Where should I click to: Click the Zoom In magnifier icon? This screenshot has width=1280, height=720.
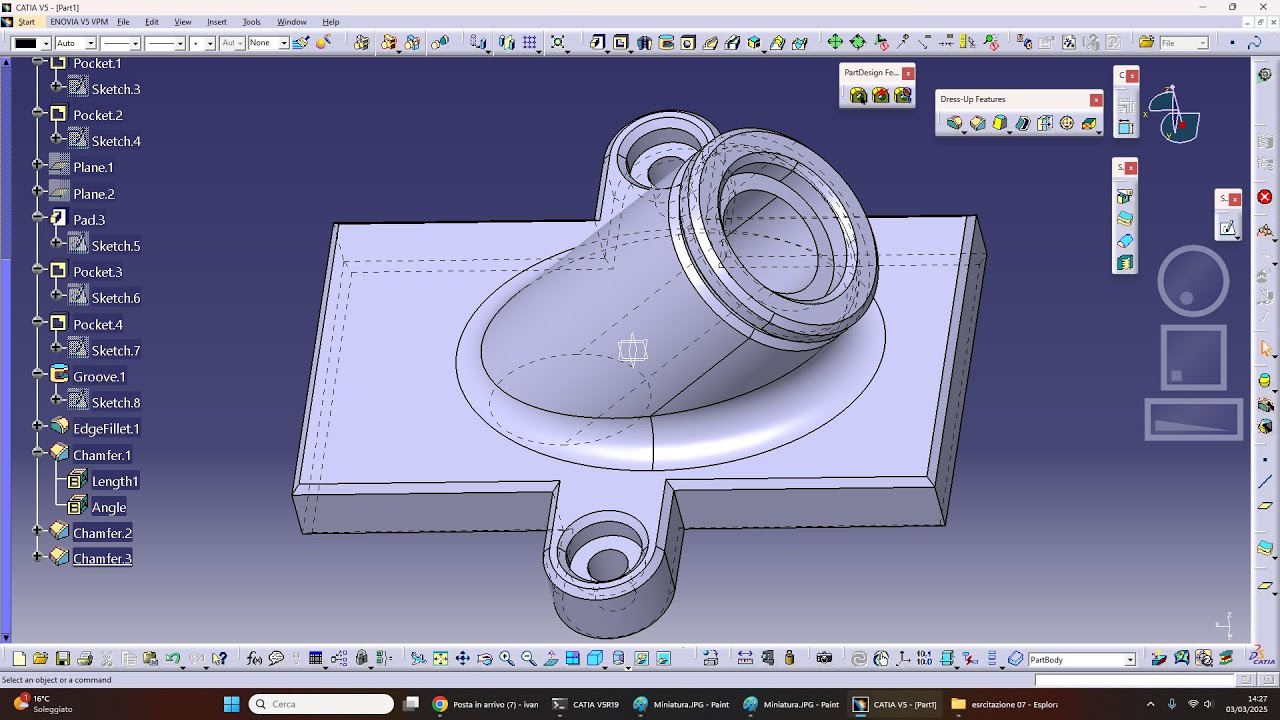[506, 658]
